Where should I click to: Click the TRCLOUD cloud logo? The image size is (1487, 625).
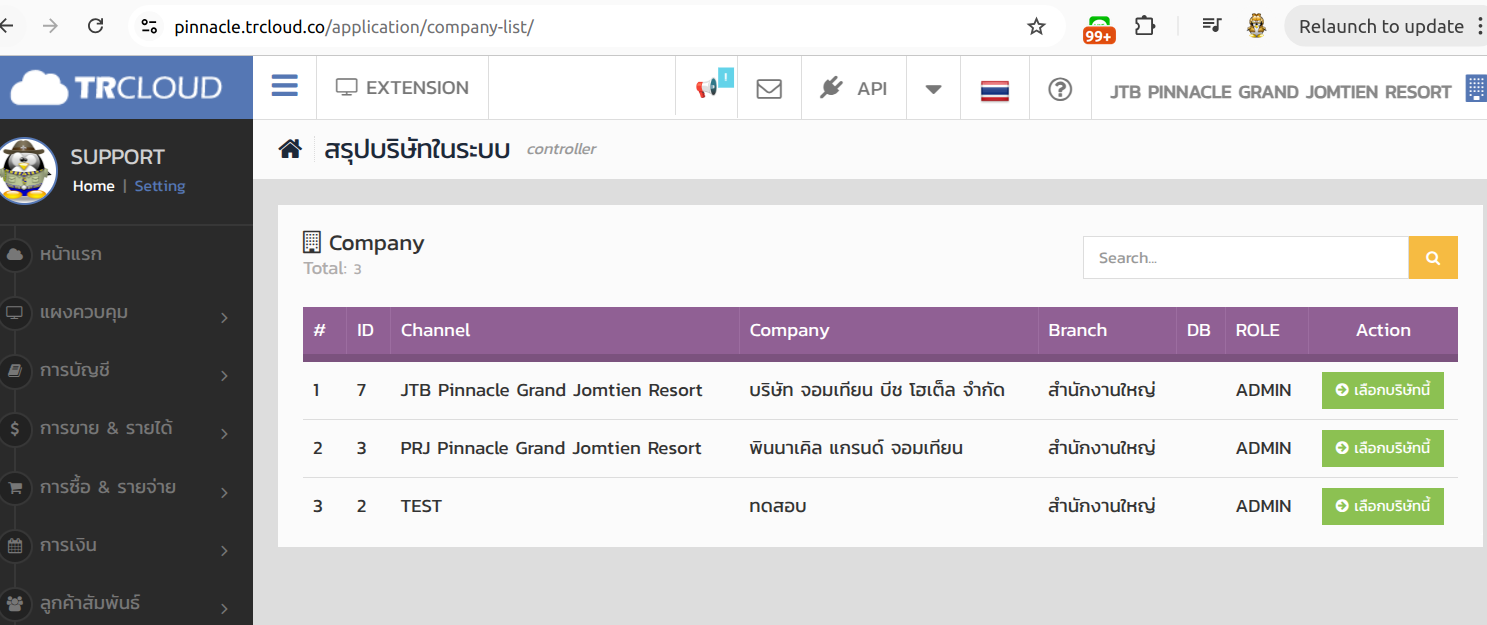pos(116,88)
